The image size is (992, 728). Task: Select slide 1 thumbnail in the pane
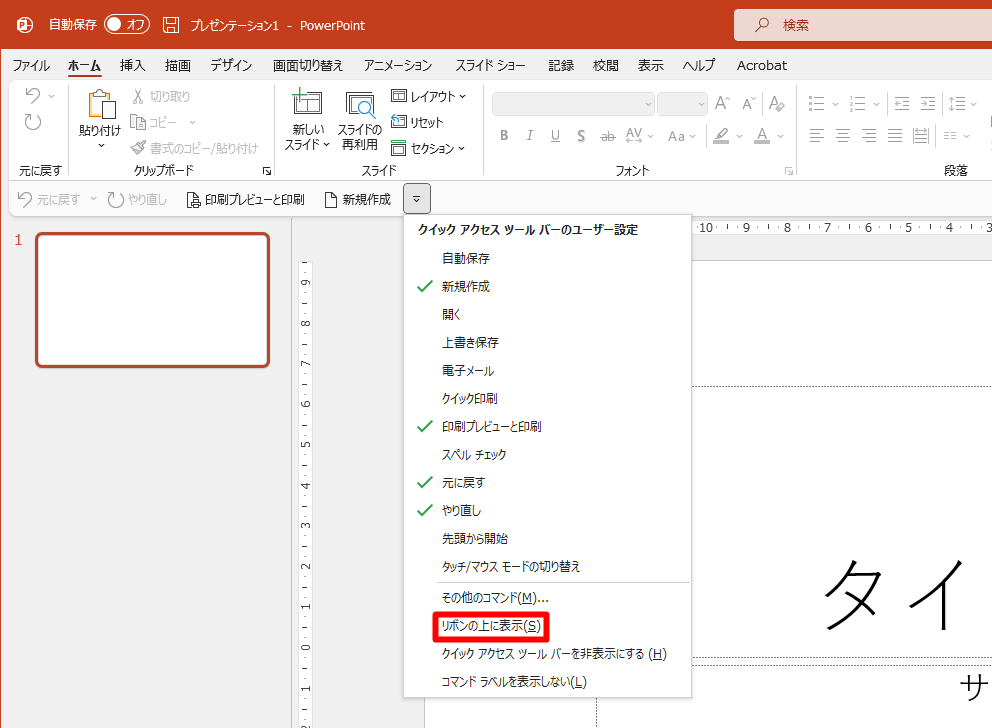(x=152, y=299)
